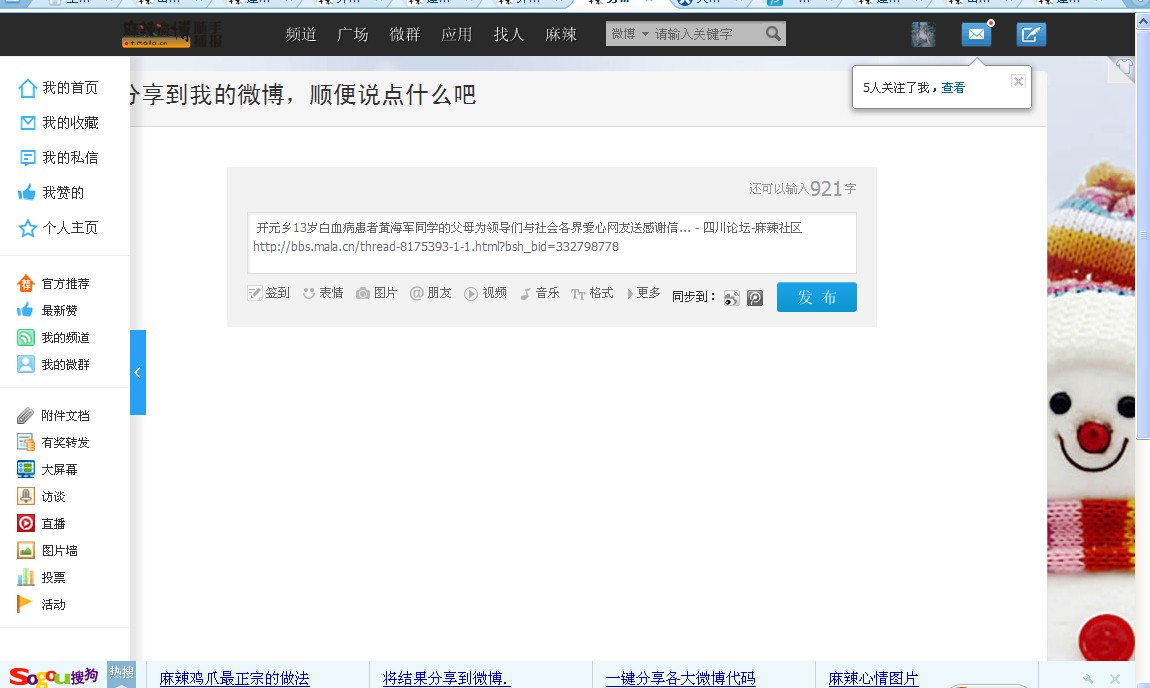Go to 广场 in the top navigation
1150x688 pixels.
(353, 34)
